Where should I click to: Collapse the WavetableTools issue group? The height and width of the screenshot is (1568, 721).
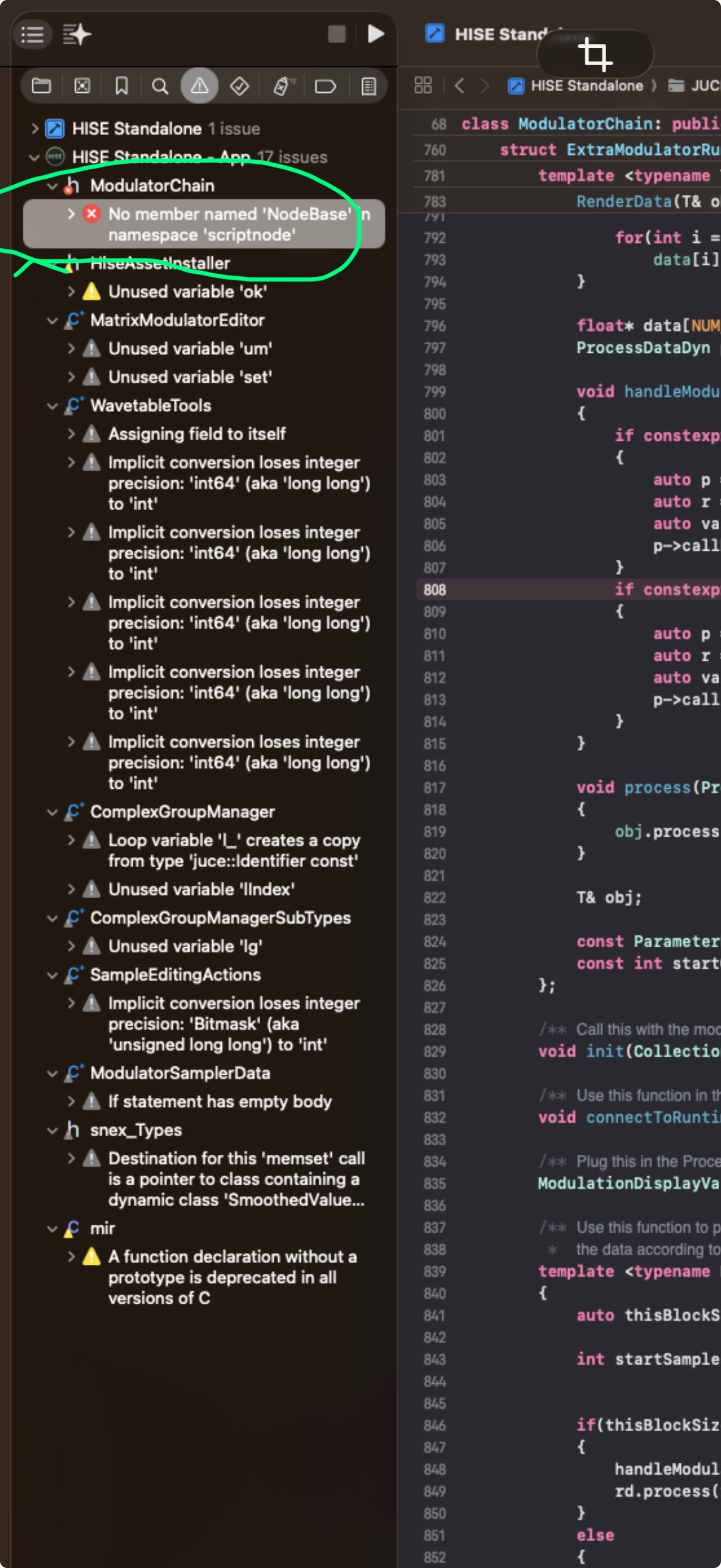[x=53, y=406]
